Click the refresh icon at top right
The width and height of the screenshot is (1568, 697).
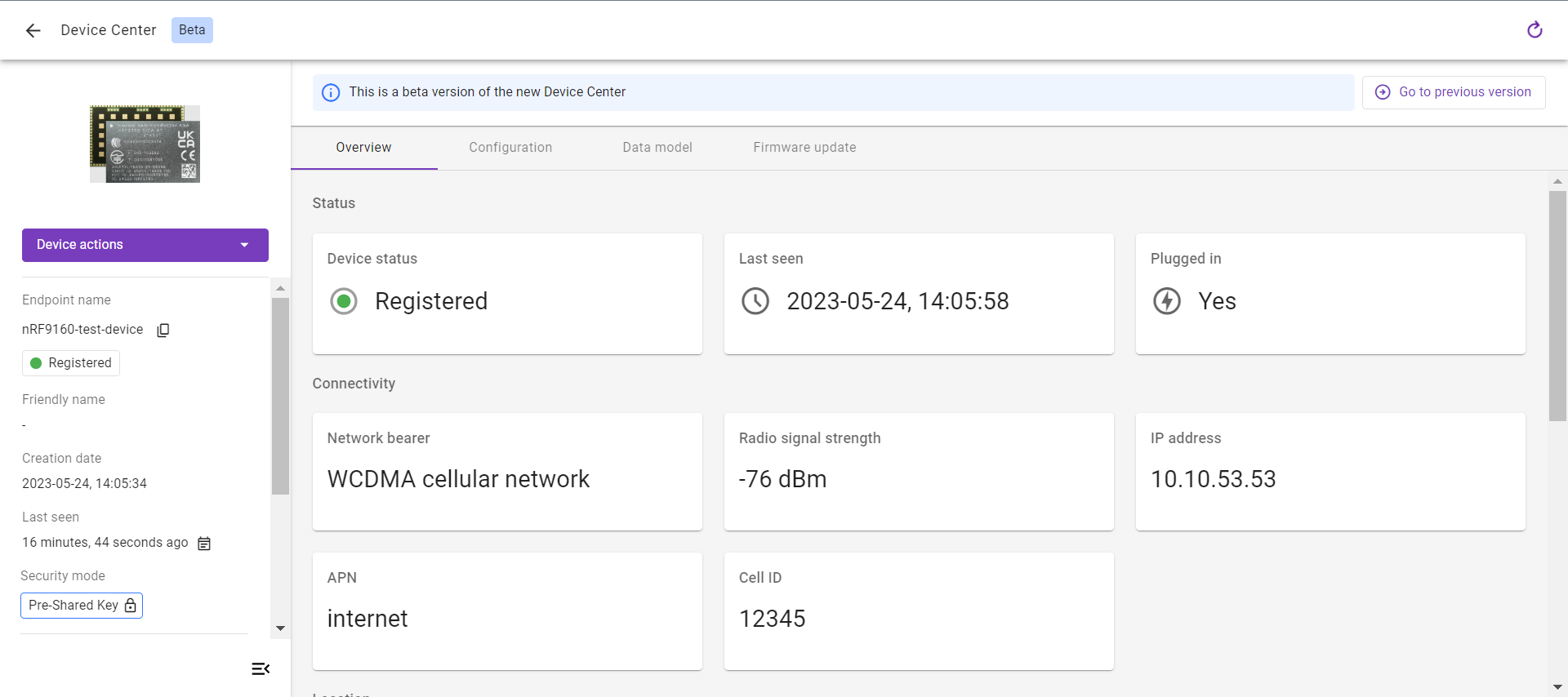point(1535,30)
